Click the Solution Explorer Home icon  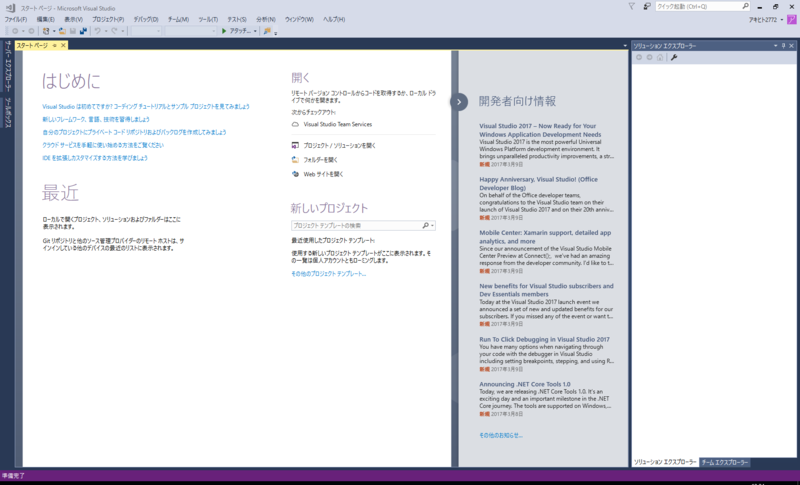(660, 57)
